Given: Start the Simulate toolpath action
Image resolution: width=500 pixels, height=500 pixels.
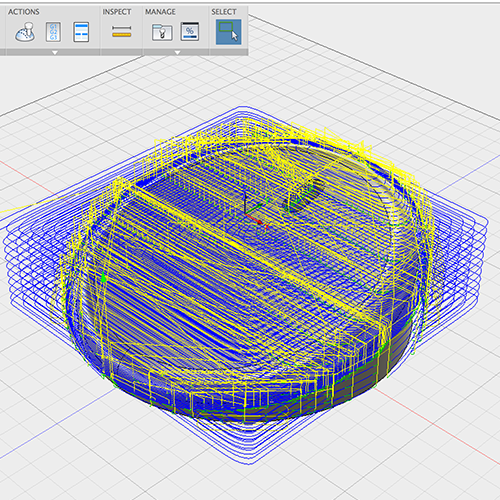Looking at the screenshot, I should [x=25, y=32].
